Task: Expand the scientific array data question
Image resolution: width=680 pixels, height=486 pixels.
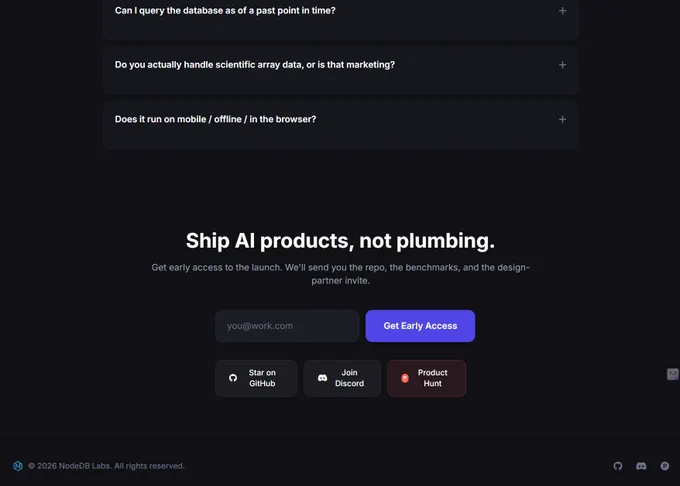Action: tap(562, 65)
